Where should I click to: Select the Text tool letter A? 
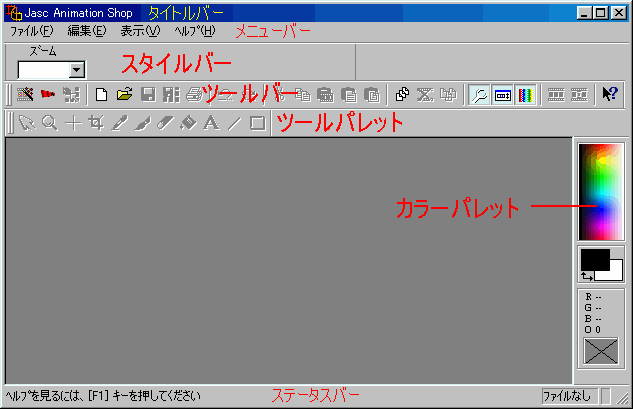click(211, 123)
